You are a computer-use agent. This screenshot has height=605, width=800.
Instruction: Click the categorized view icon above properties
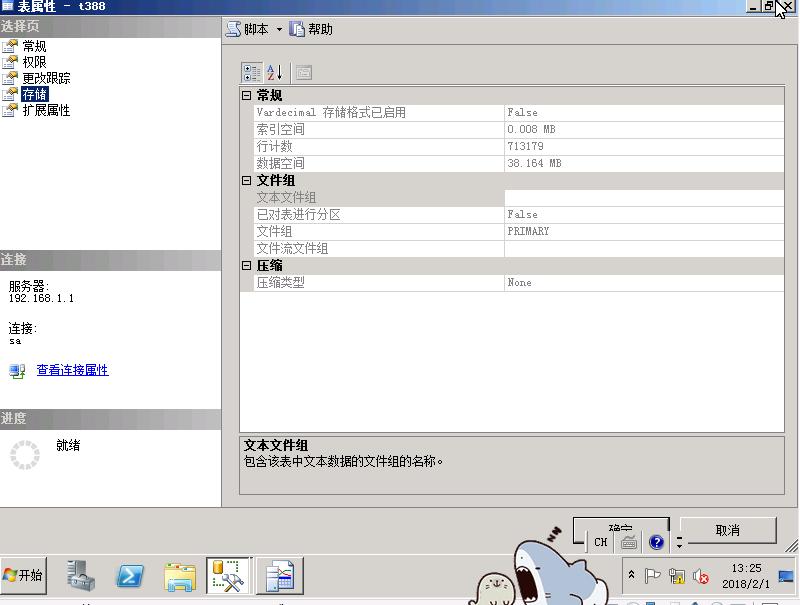(252, 72)
